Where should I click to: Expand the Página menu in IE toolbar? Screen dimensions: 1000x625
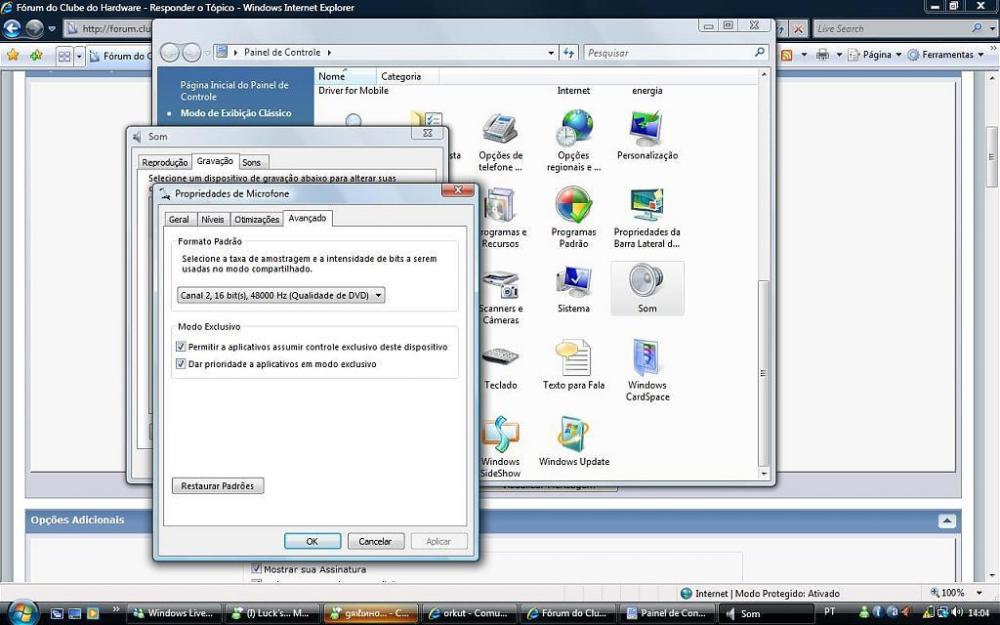(x=882, y=55)
